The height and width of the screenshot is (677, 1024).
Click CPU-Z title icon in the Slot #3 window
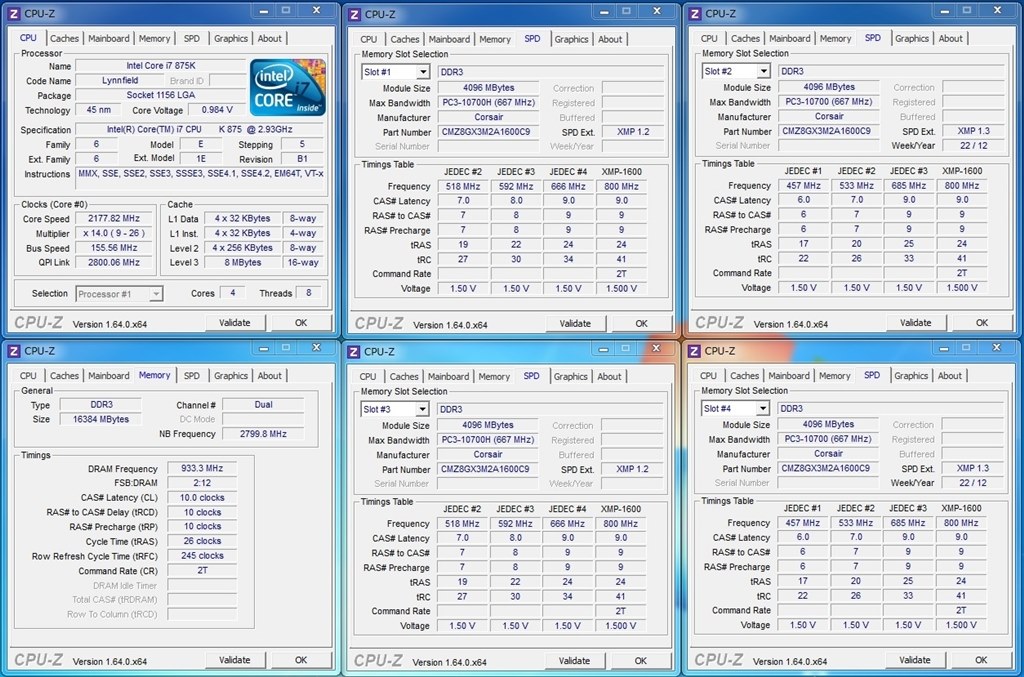pyautogui.click(x=353, y=351)
